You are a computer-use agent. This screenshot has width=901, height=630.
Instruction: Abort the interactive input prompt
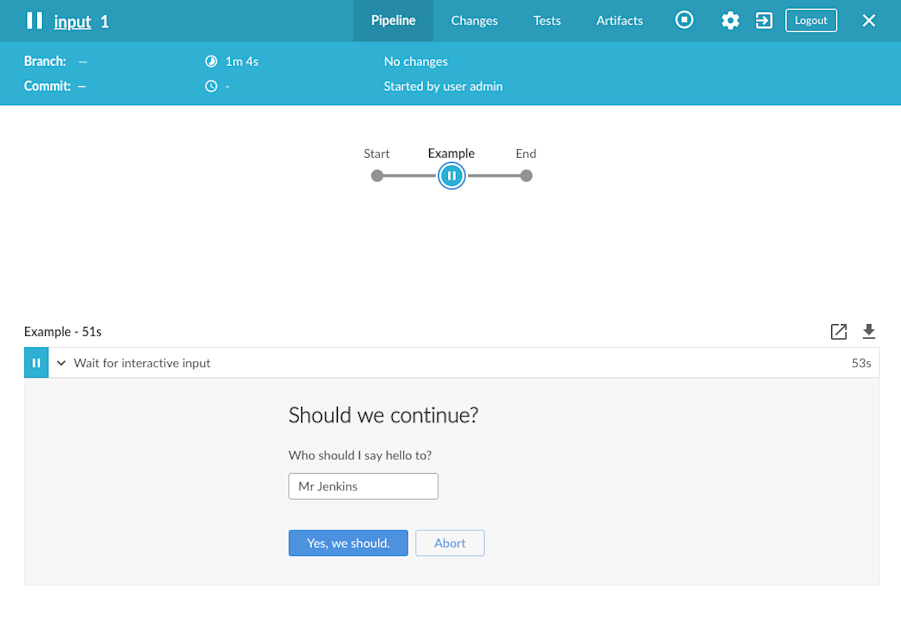449,542
